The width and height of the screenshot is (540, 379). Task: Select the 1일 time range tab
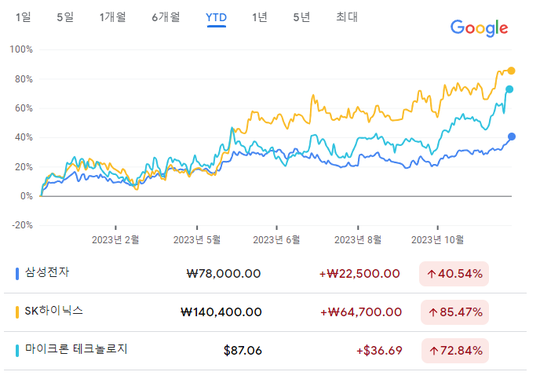point(23,17)
